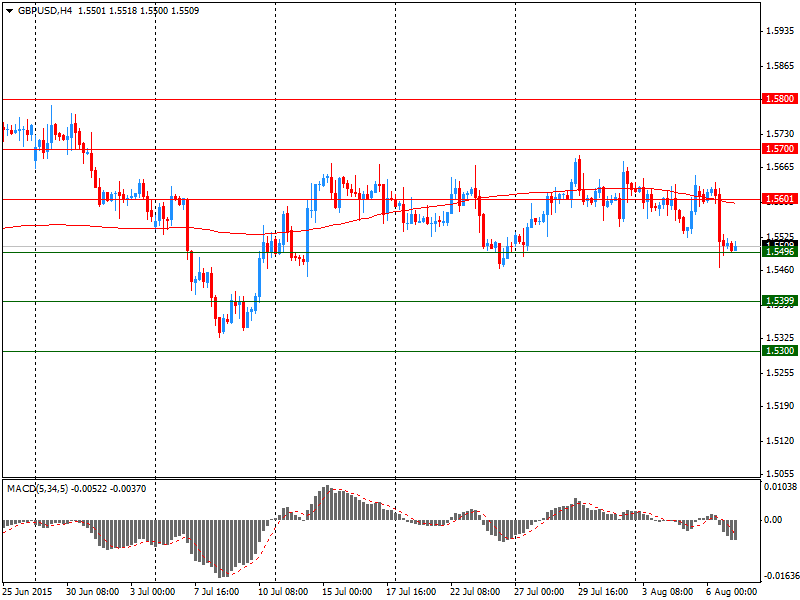The image size is (800, 600).
Task: Click the 0.01038 MACD scale value
Action: click(x=780, y=487)
